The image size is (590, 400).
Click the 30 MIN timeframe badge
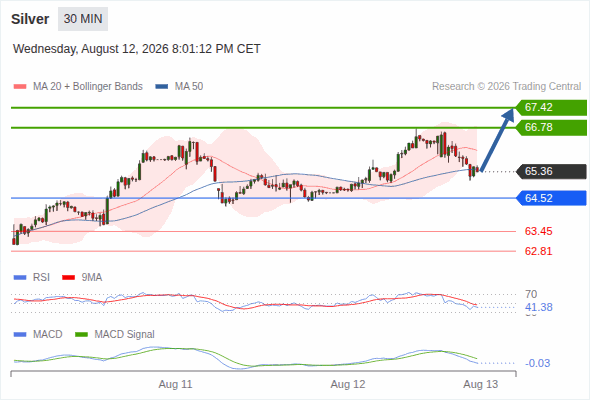pos(83,19)
